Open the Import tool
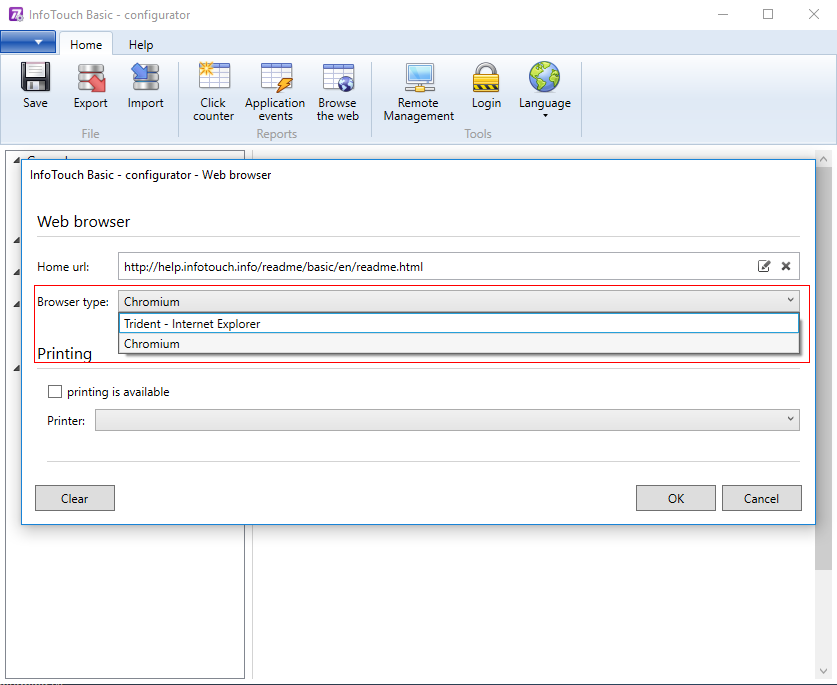The height and width of the screenshot is (685, 837). click(145, 85)
